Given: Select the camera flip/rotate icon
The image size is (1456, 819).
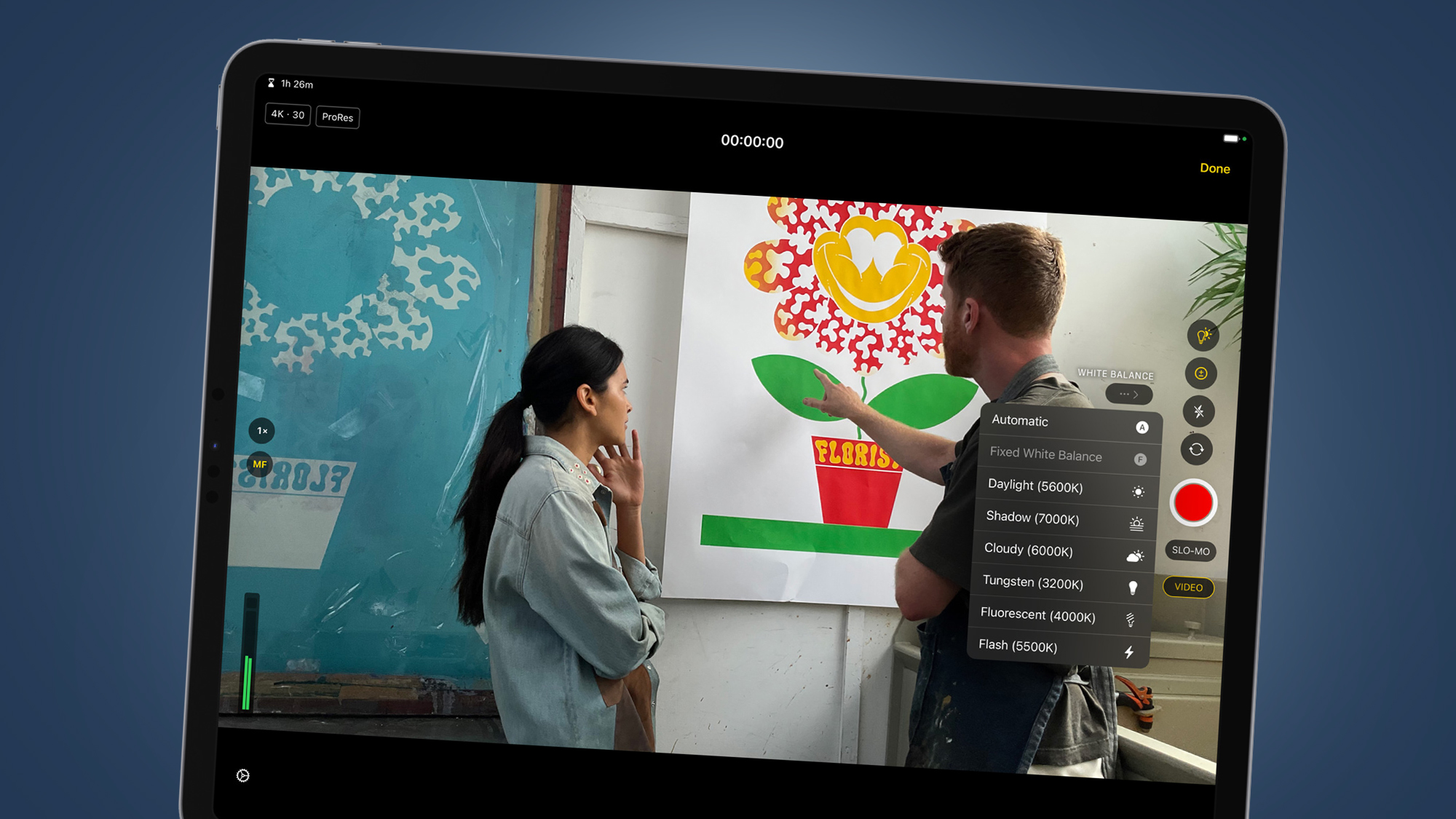Looking at the screenshot, I should coord(1197,448).
